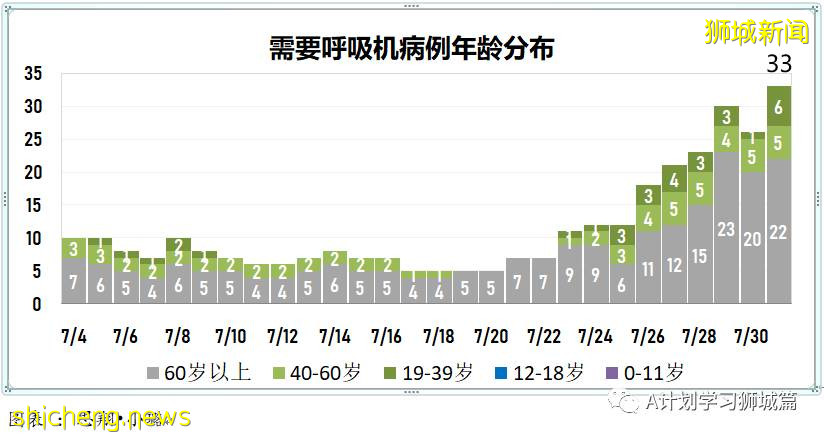The width and height of the screenshot is (824, 437).
Task: Click the right-middle chart resize handle
Action: (818, 199)
